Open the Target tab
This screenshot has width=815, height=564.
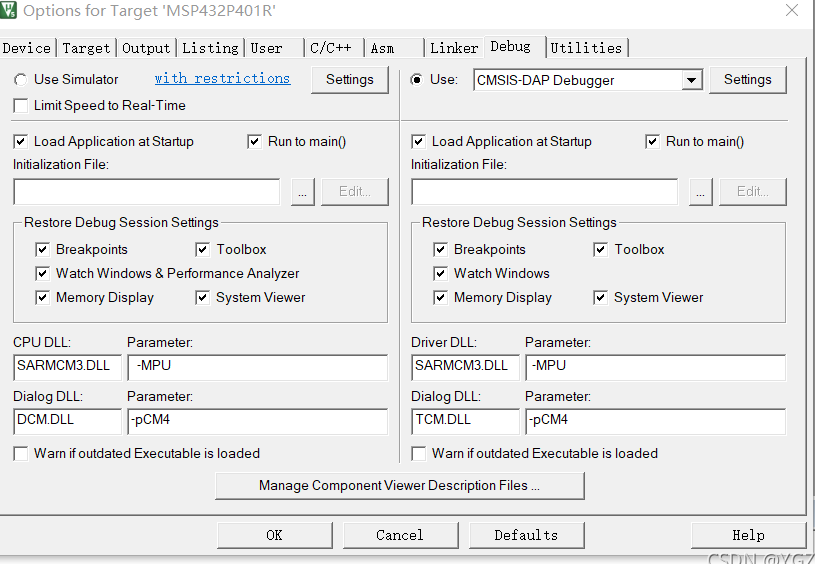(86, 48)
